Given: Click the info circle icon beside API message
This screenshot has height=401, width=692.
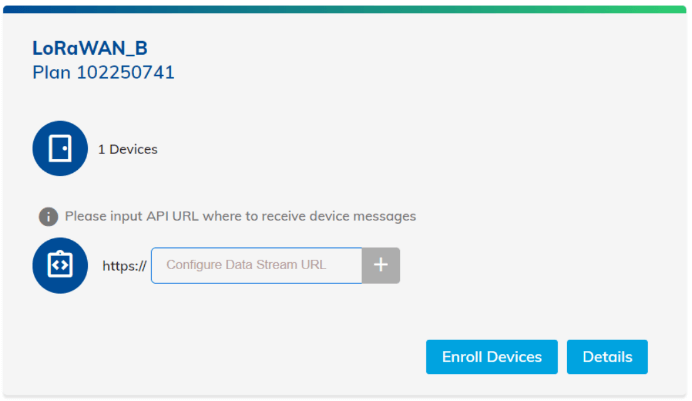Looking at the screenshot, I should [x=48, y=216].
